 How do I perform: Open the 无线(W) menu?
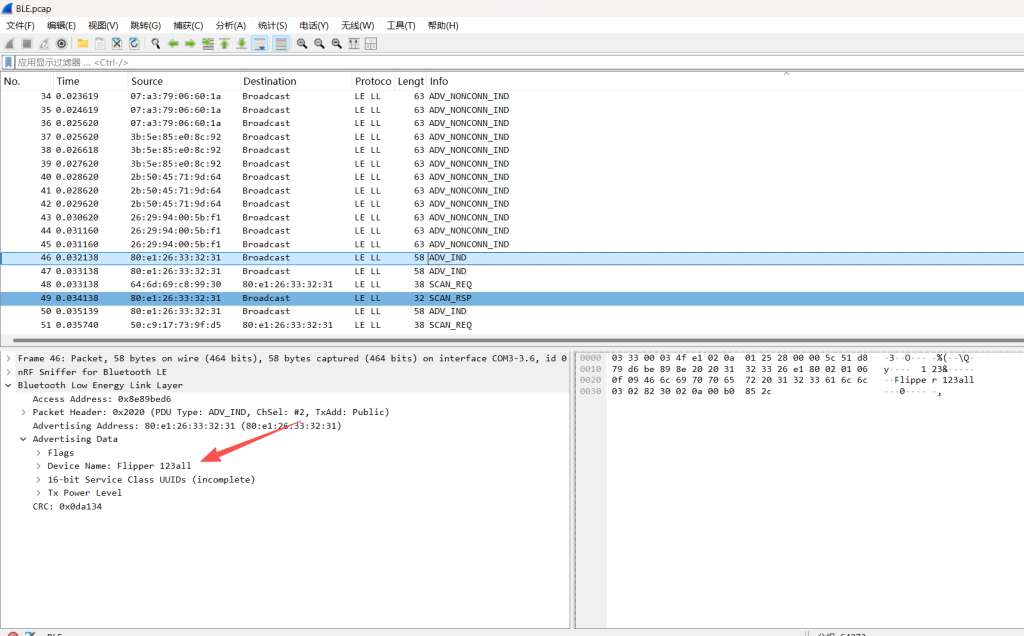point(357,25)
